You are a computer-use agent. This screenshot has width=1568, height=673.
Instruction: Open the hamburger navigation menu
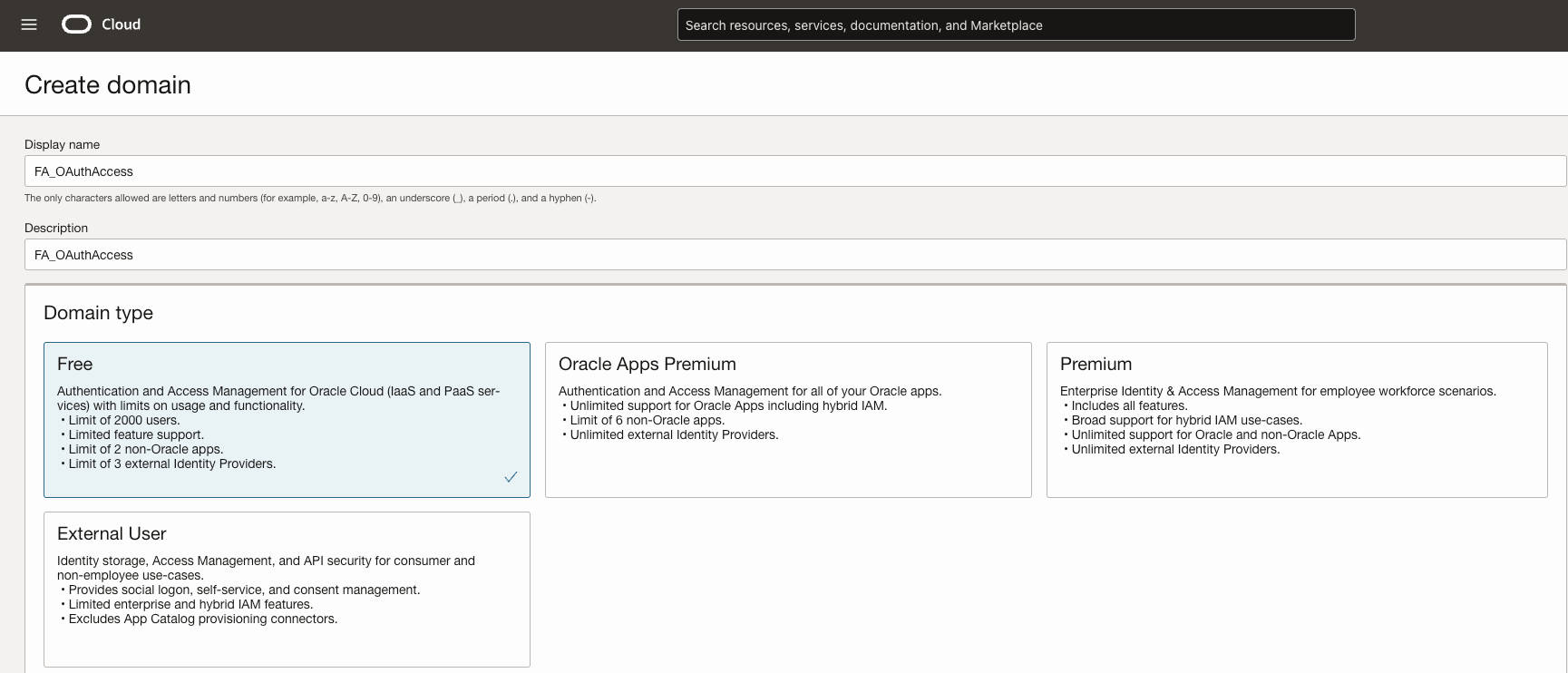coord(29,24)
